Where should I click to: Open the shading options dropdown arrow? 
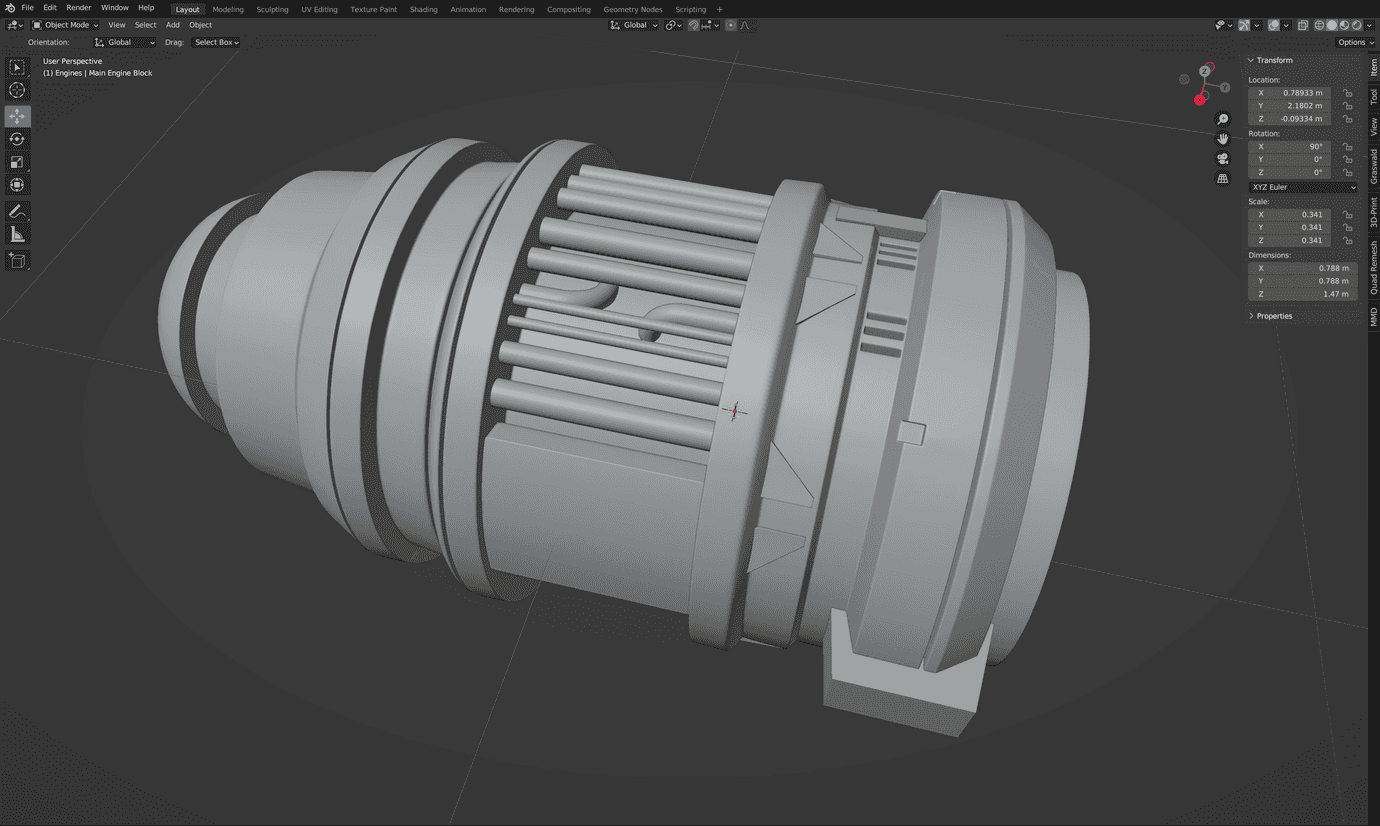click(1368, 25)
